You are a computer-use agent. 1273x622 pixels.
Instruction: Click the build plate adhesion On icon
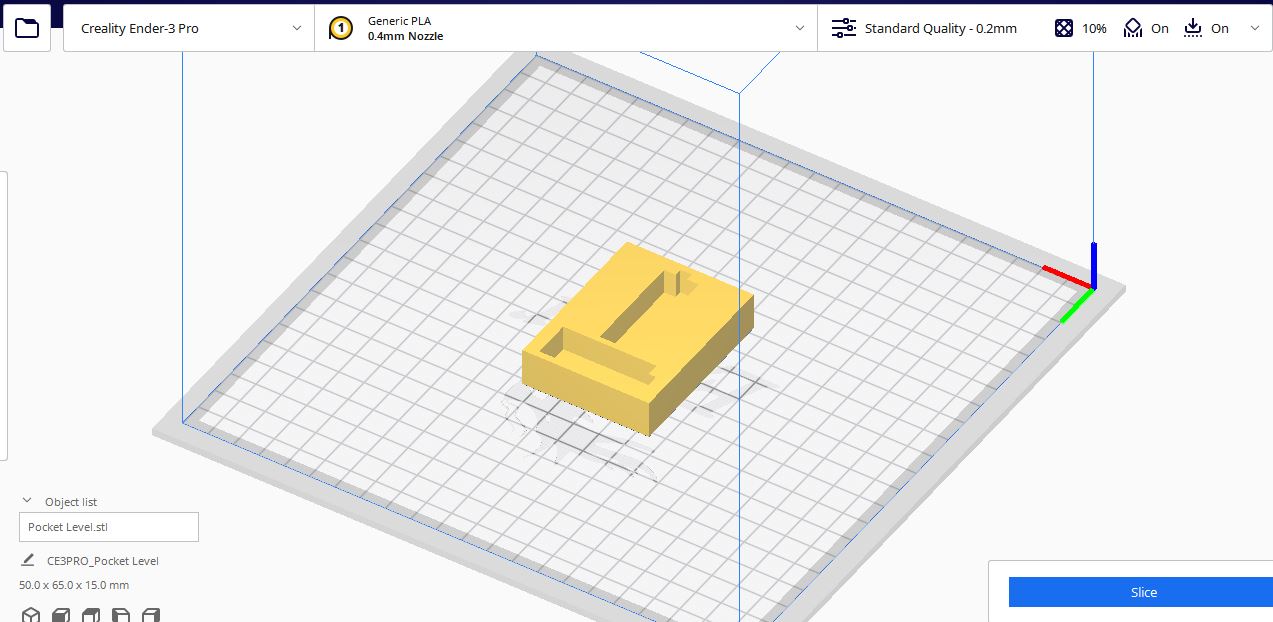[1193, 28]
